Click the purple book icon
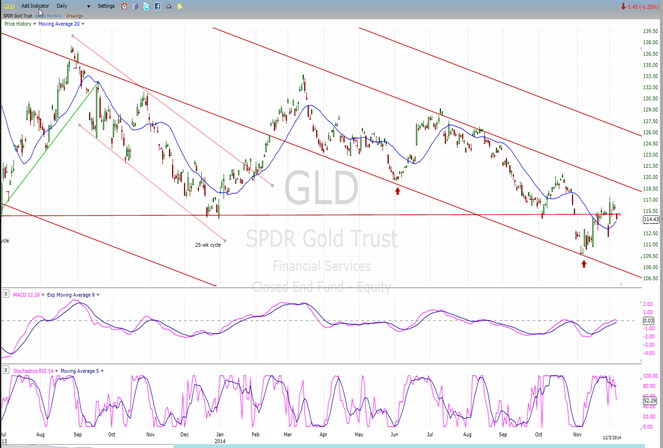Image resolution: width=663 pixels, height=448 pixels. coord(135,6)
